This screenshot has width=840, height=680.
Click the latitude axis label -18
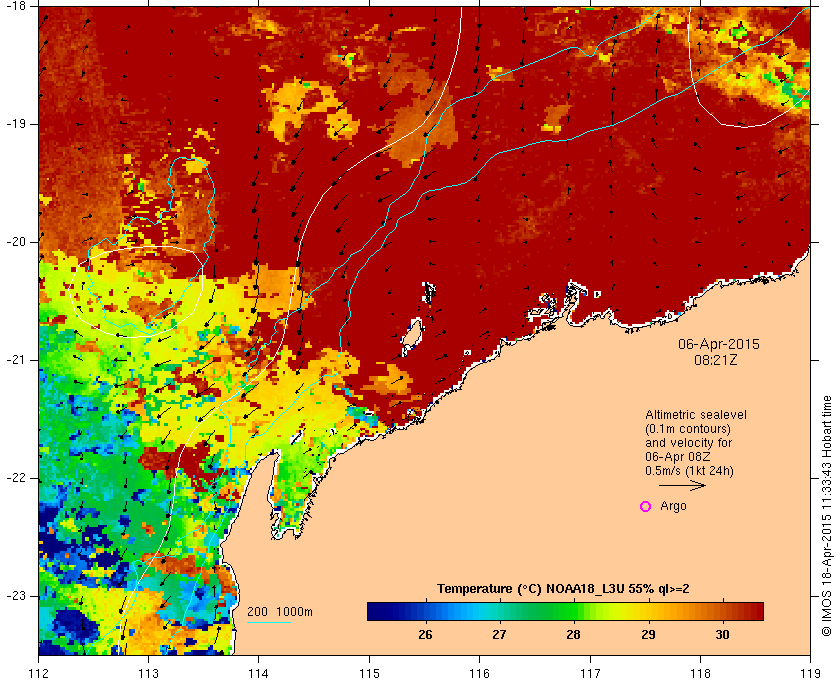pos(15,6)
